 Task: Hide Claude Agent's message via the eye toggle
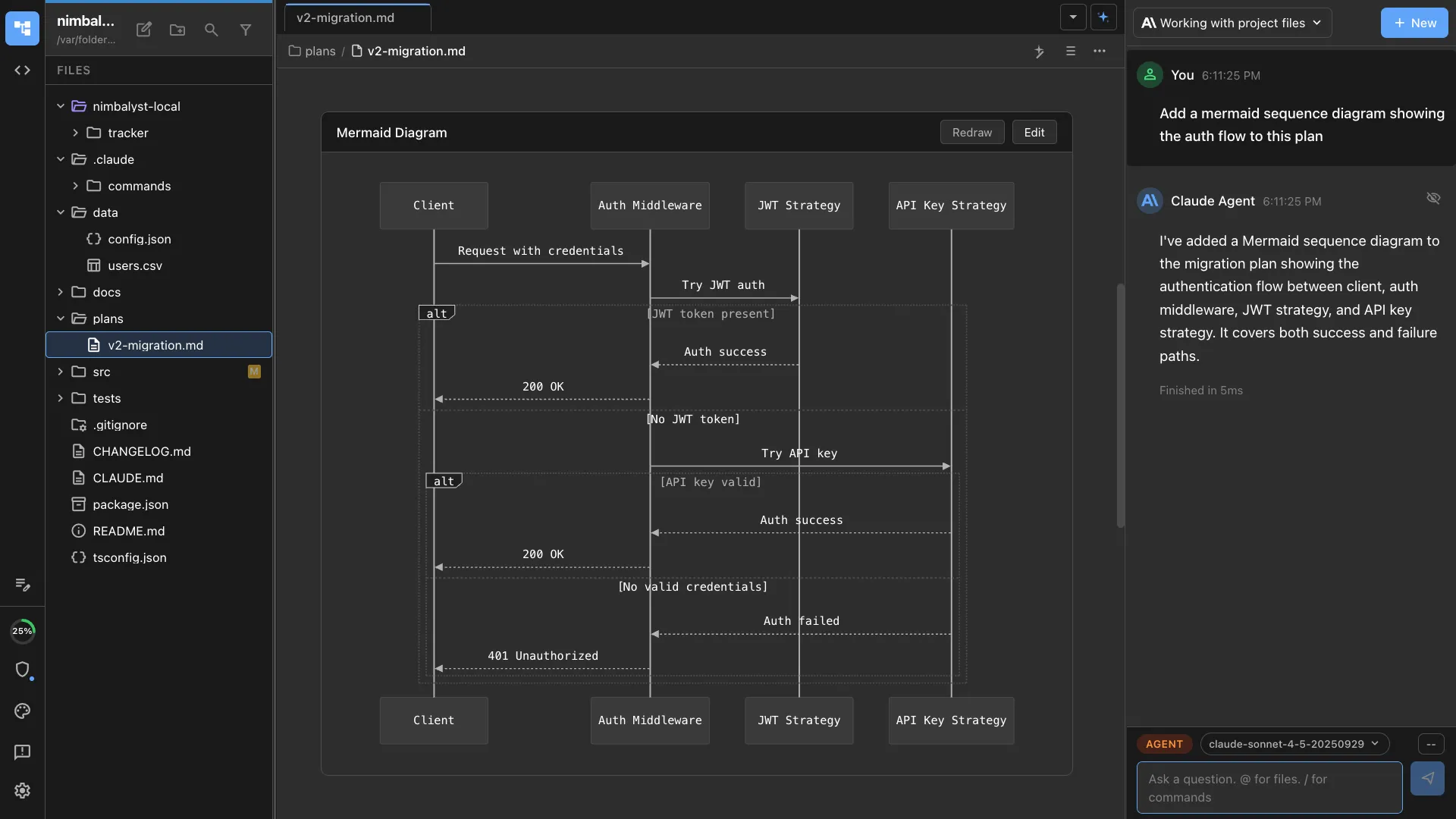click(x=1434, y=198)
